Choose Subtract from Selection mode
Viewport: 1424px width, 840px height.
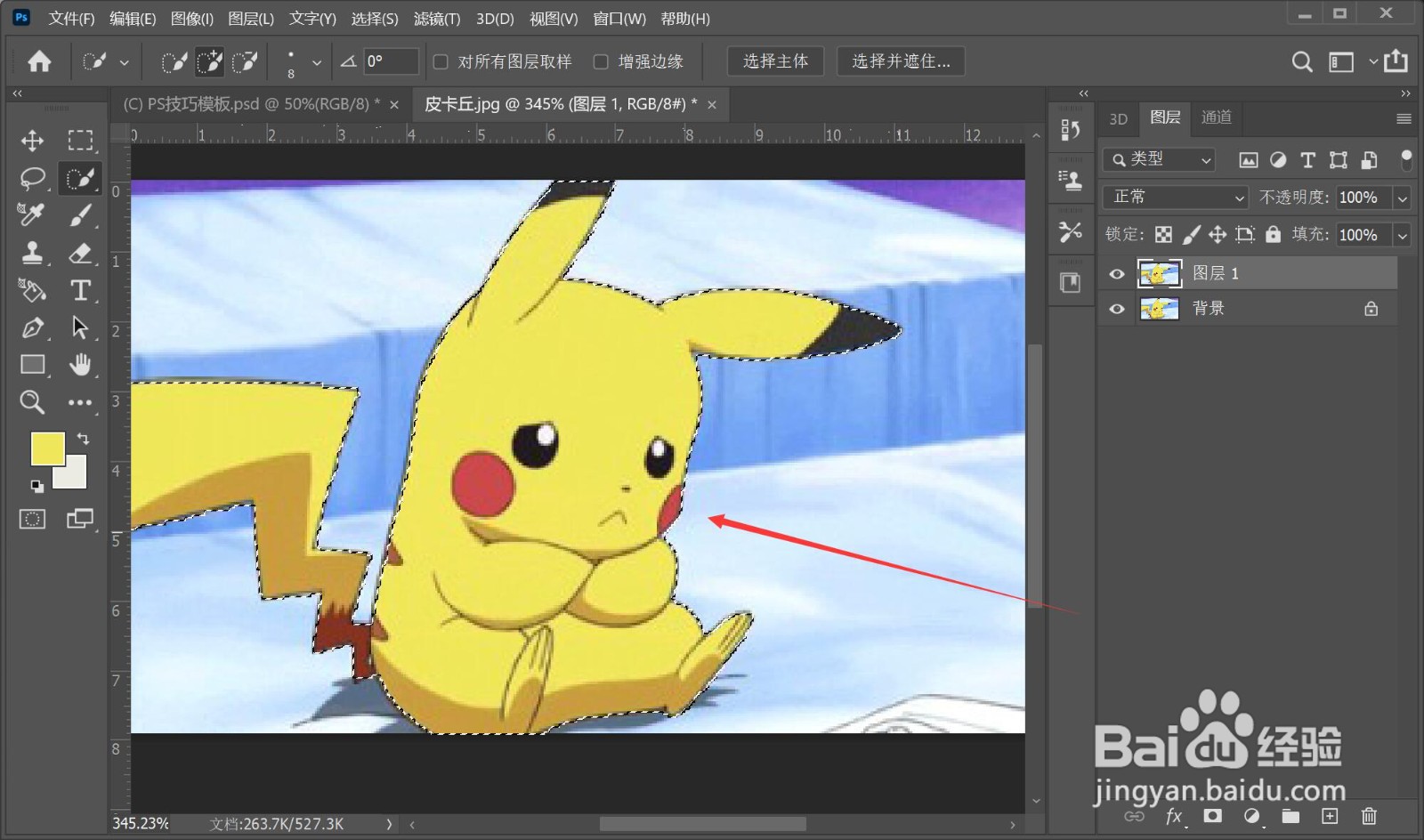(245, 61)
